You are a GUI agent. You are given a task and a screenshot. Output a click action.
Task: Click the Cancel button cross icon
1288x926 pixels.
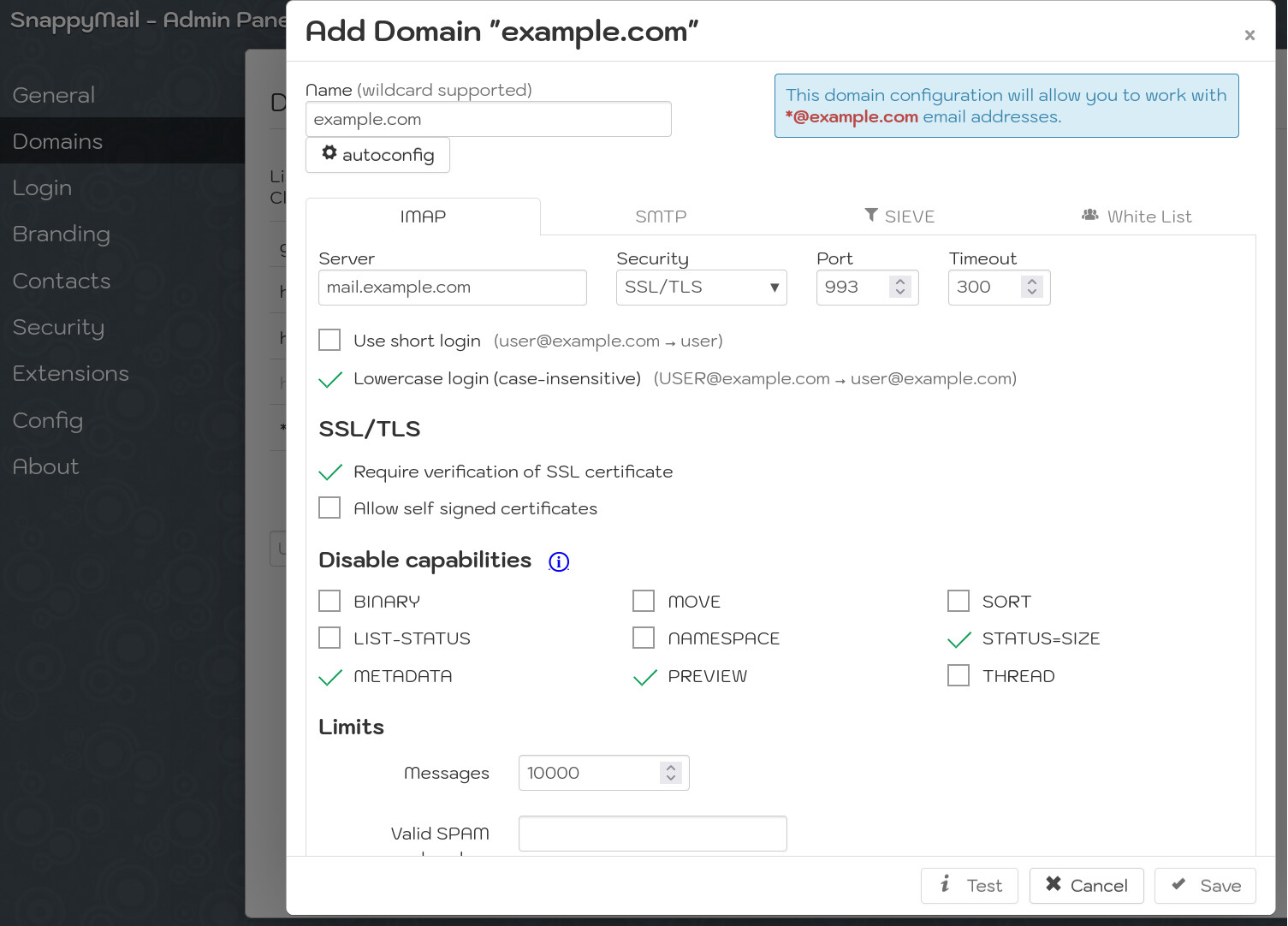click(x=1054, y=884)
